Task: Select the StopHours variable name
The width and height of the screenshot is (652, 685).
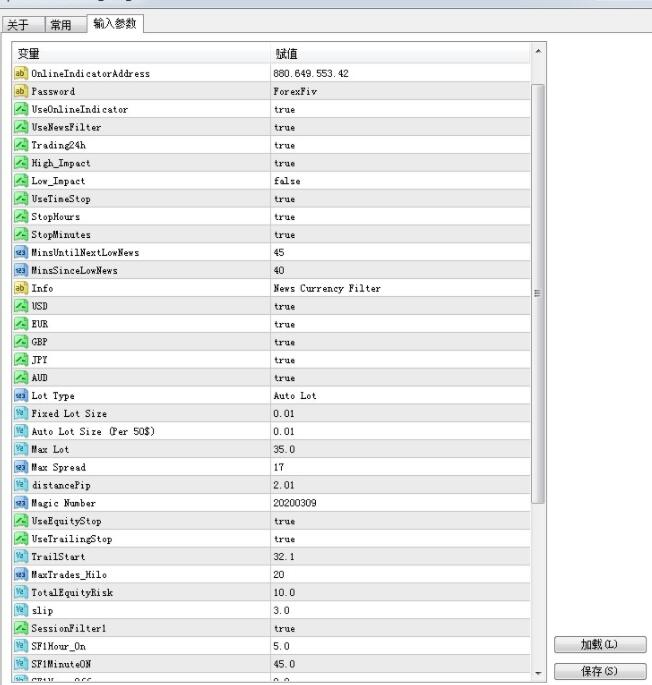Action: click(55, 217)
